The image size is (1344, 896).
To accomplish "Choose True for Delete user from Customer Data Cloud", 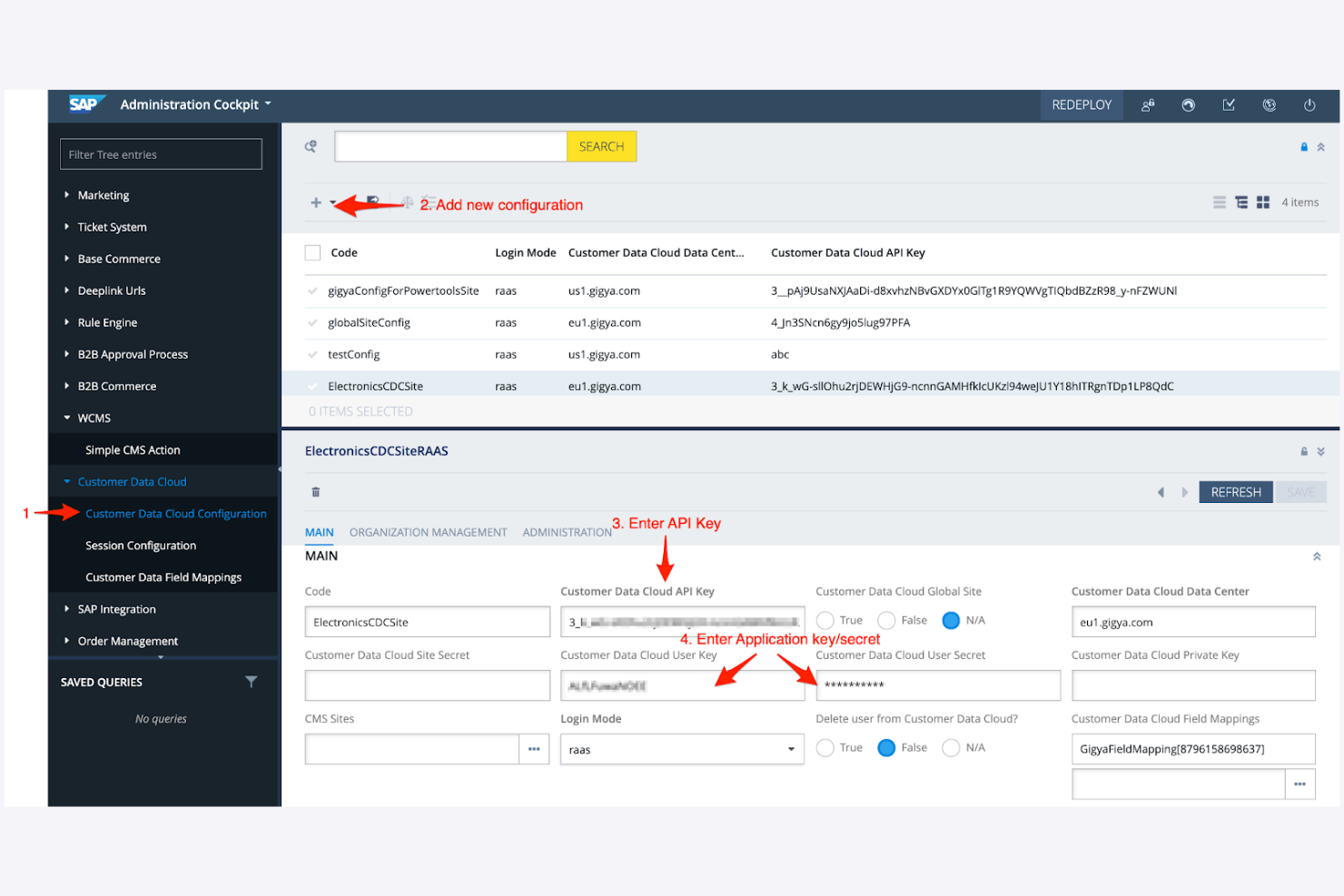I will tap(825, 747).
